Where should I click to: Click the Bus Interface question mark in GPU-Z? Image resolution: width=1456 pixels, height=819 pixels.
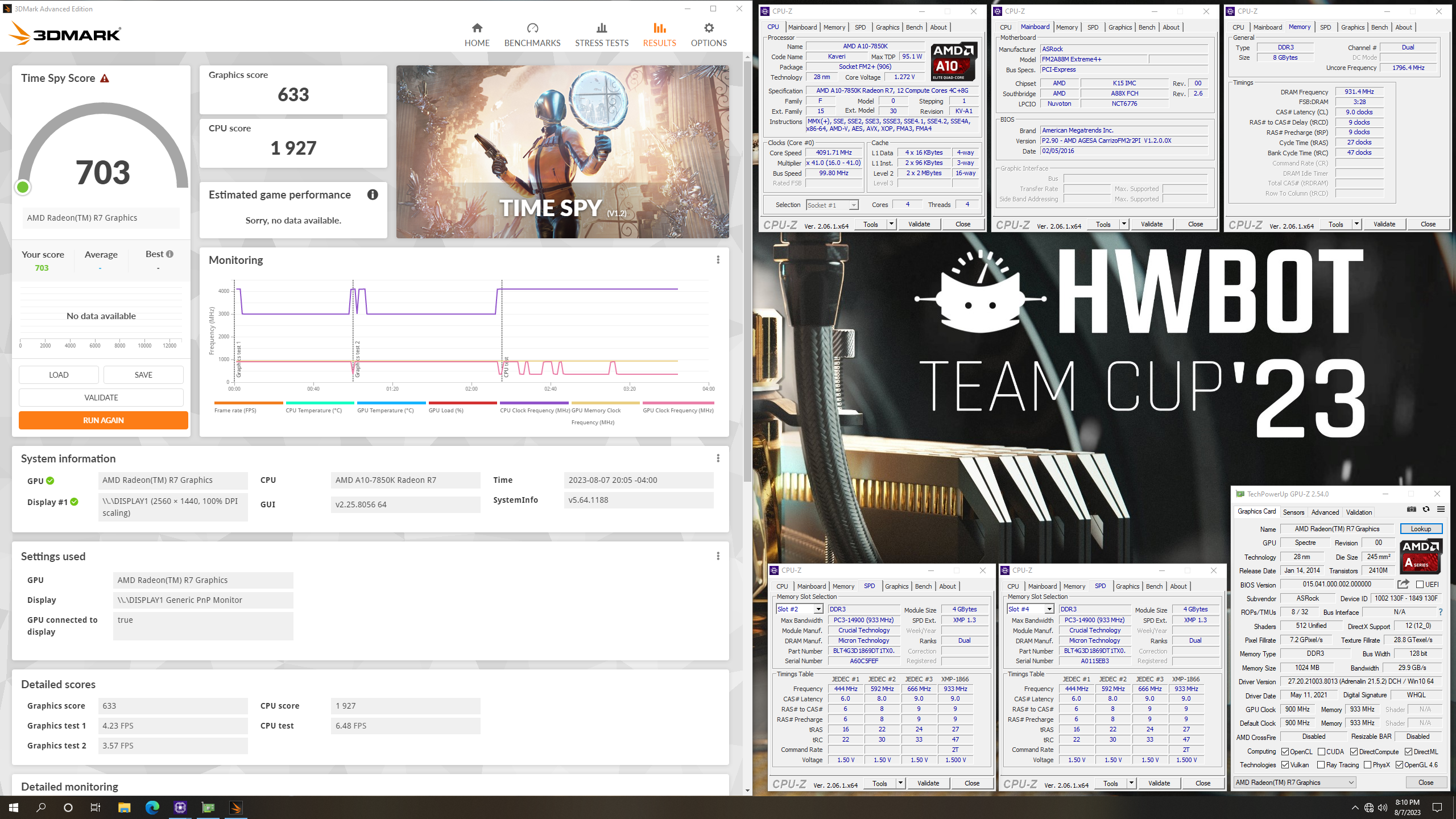pos(1441,613)
